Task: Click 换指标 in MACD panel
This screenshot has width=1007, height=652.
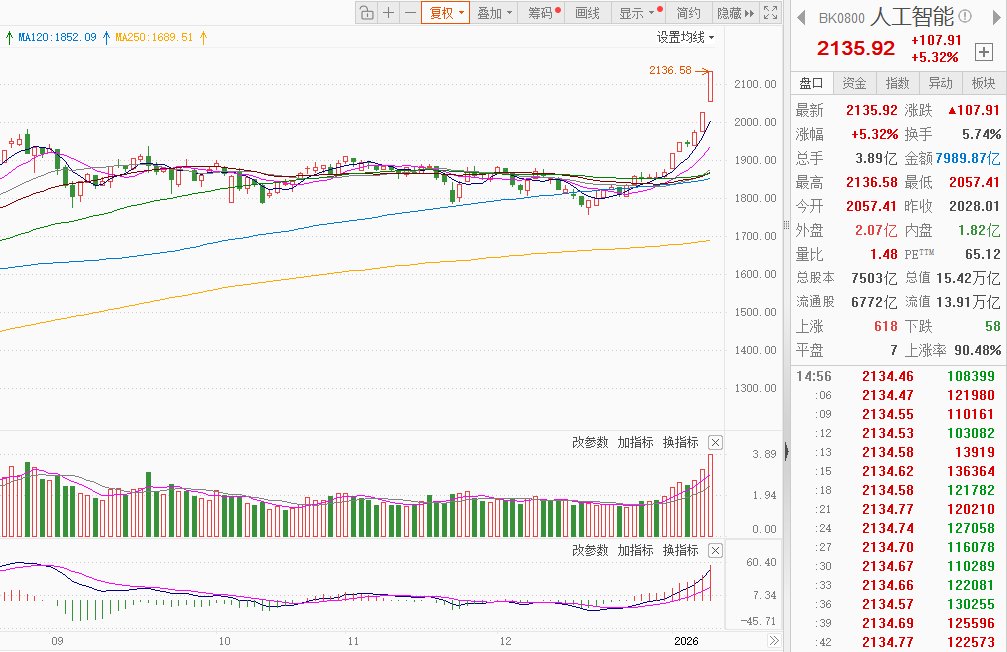Action: (x=680, y=551)
